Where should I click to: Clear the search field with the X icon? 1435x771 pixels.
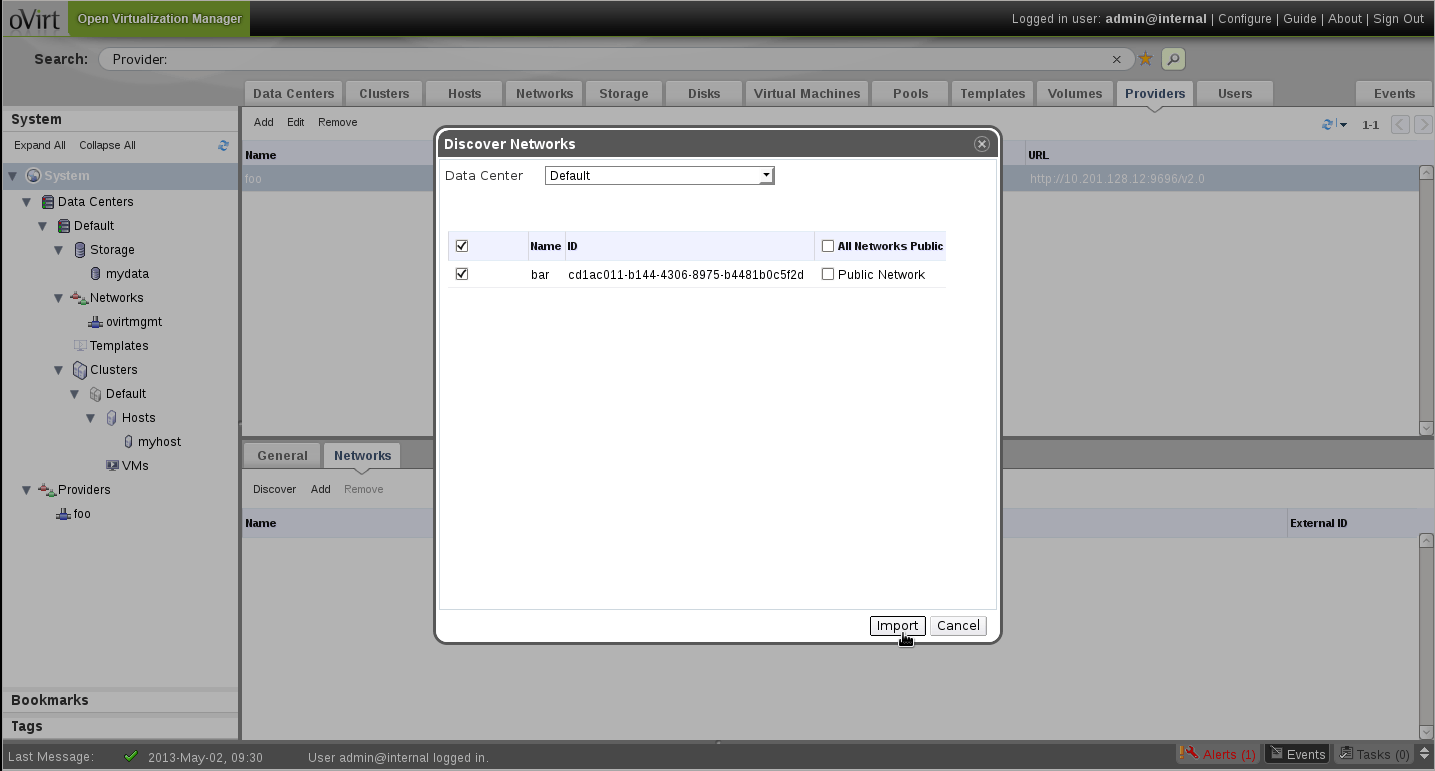(1117, 59)
